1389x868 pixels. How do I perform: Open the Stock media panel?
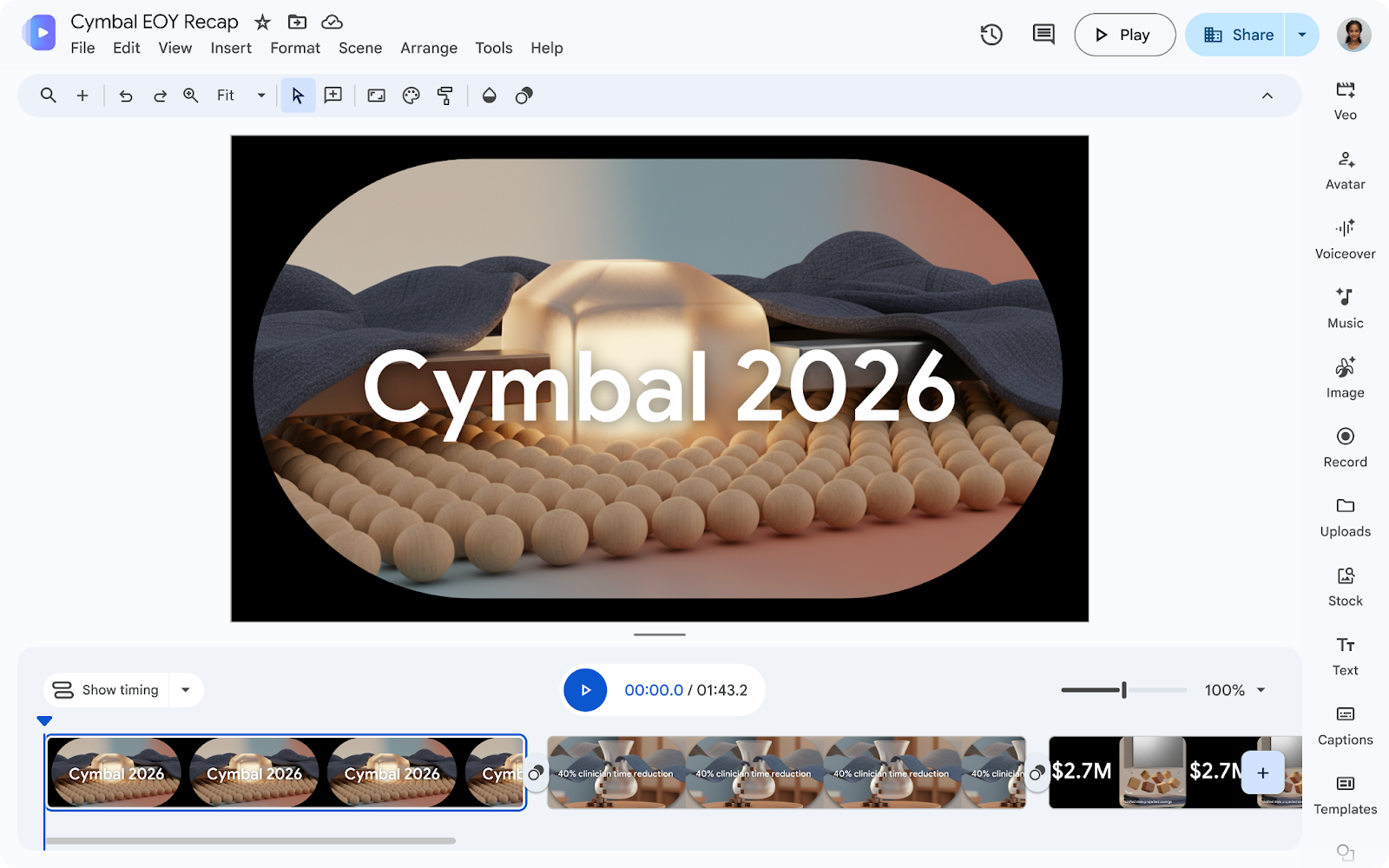click(1345, 587)
